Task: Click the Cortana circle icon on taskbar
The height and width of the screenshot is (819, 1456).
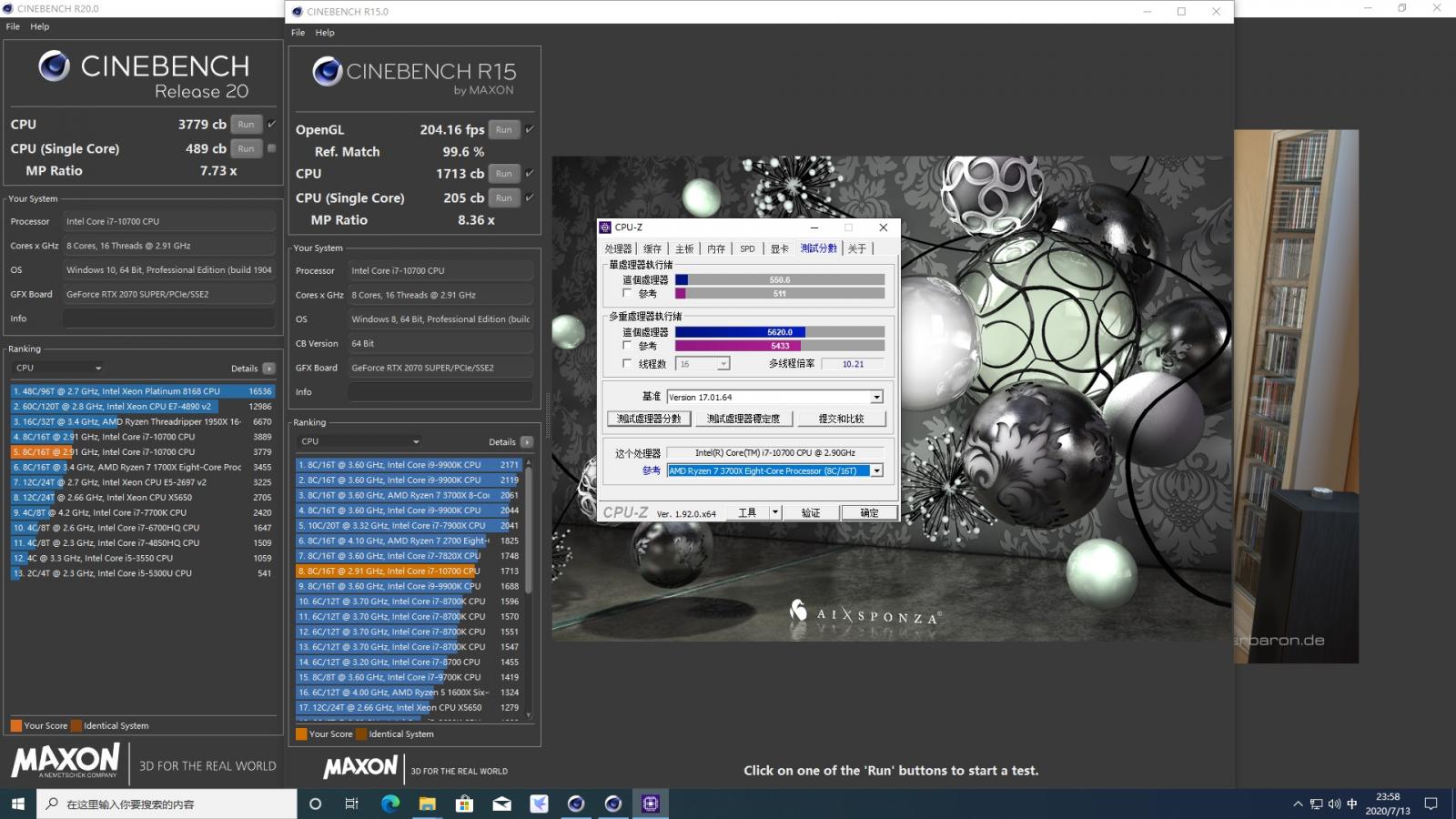Action: coord(316,804)
